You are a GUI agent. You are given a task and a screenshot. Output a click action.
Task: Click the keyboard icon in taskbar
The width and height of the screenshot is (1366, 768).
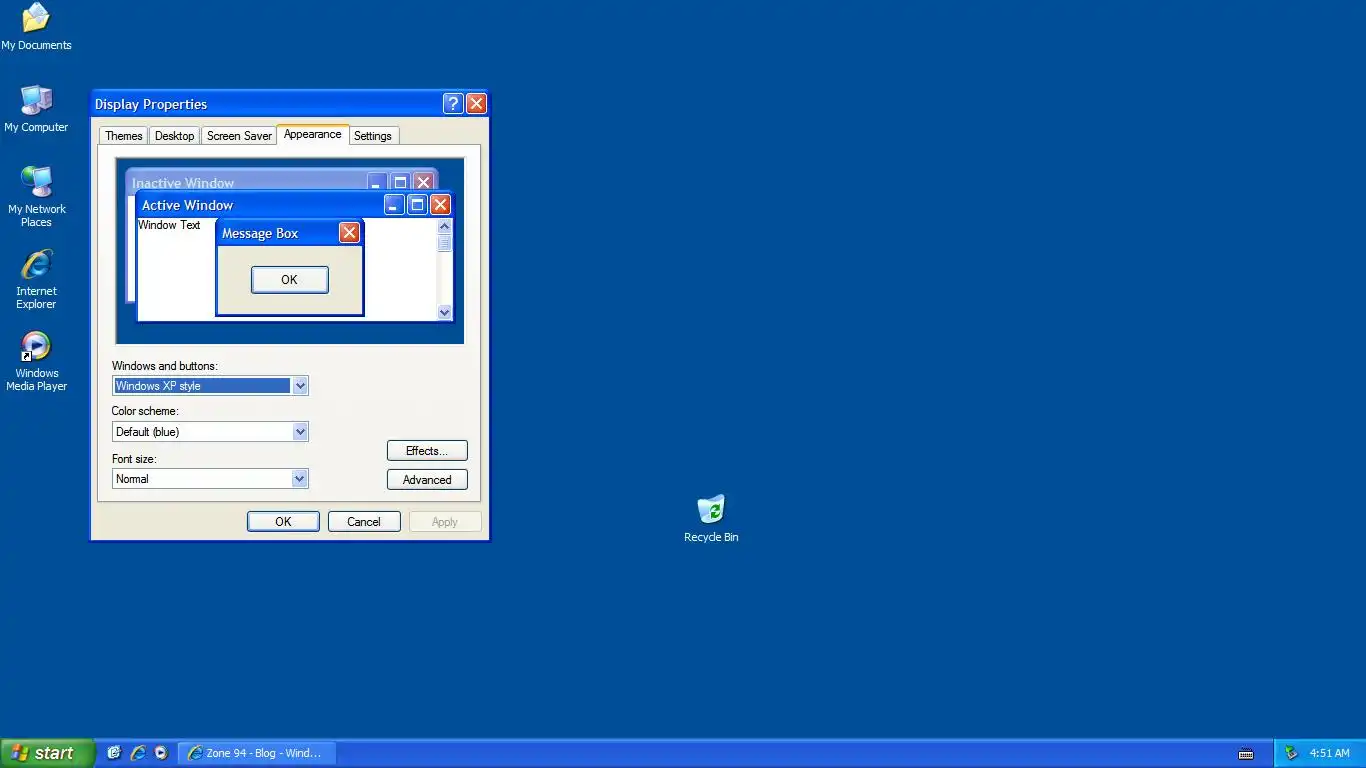click(1246, 753)
